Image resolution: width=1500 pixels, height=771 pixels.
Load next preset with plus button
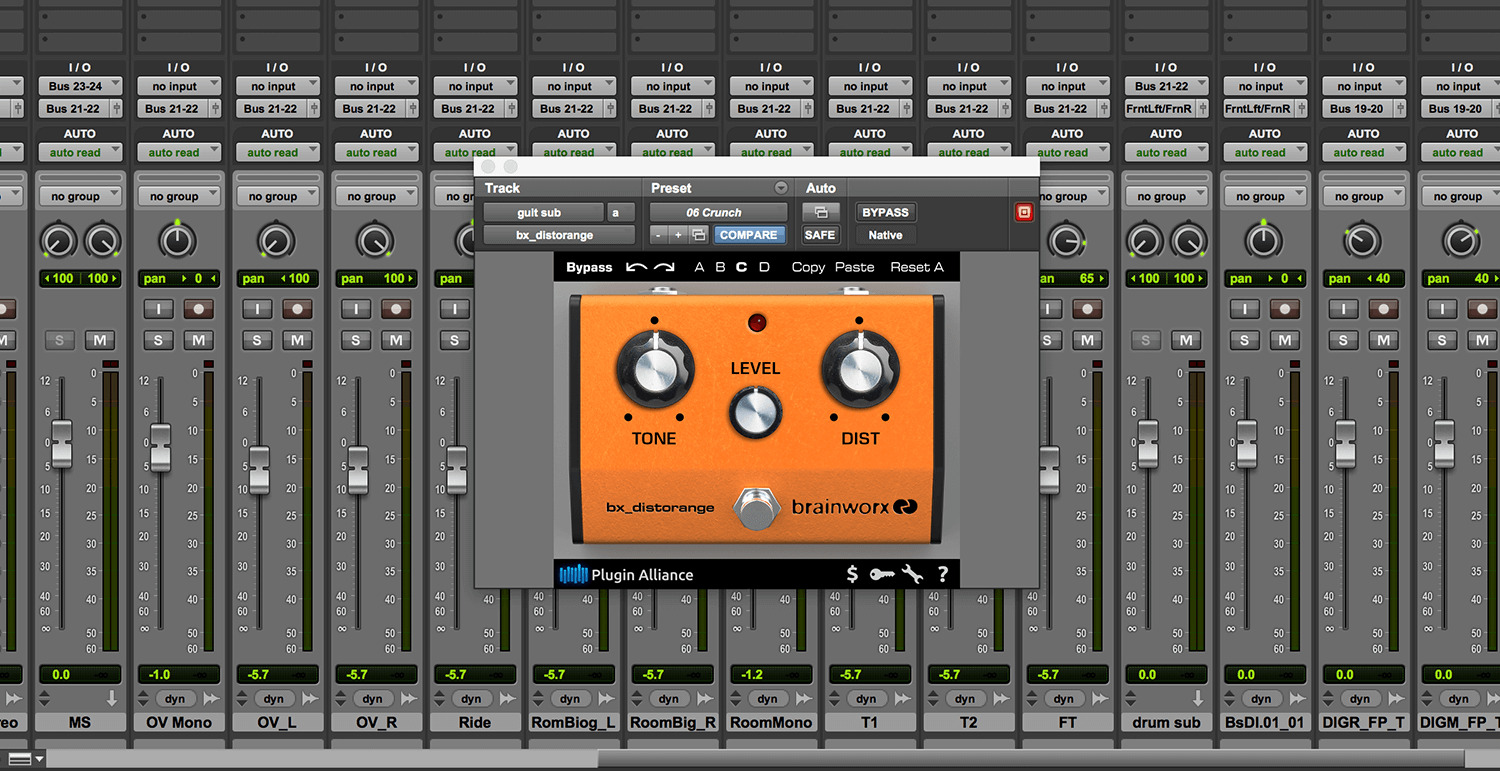678,235
